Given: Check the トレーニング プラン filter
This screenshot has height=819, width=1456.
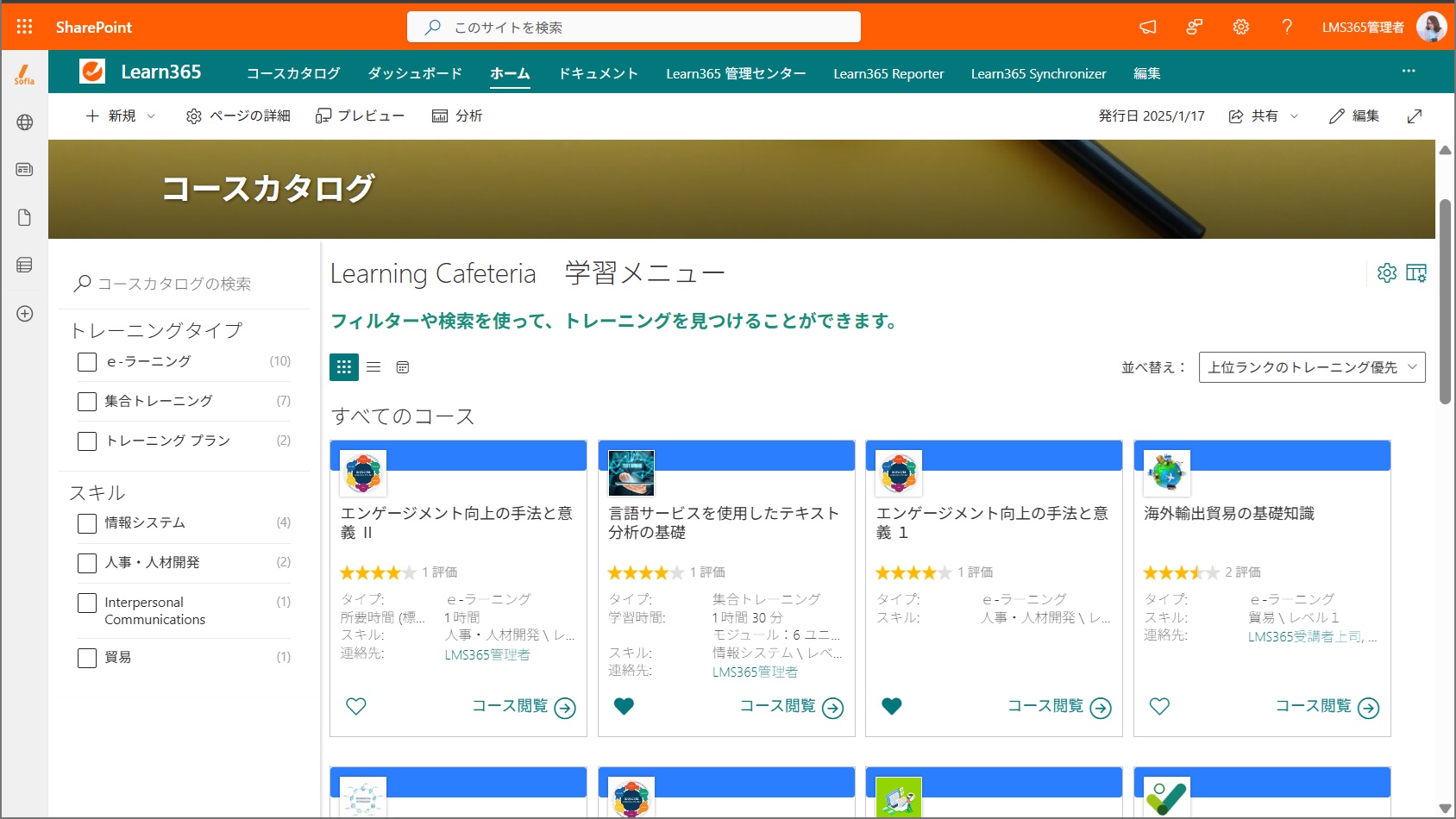Looking at the screenshot, I should pos(87,441).
